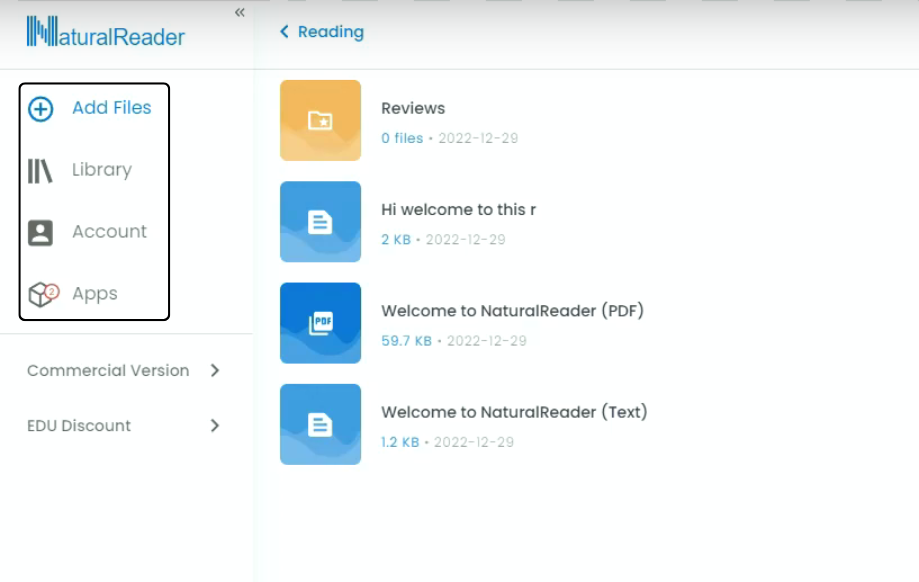Click the '2 KB' file size label
The width and height of the screenshot is (919, 582).
tap(396, 240)
